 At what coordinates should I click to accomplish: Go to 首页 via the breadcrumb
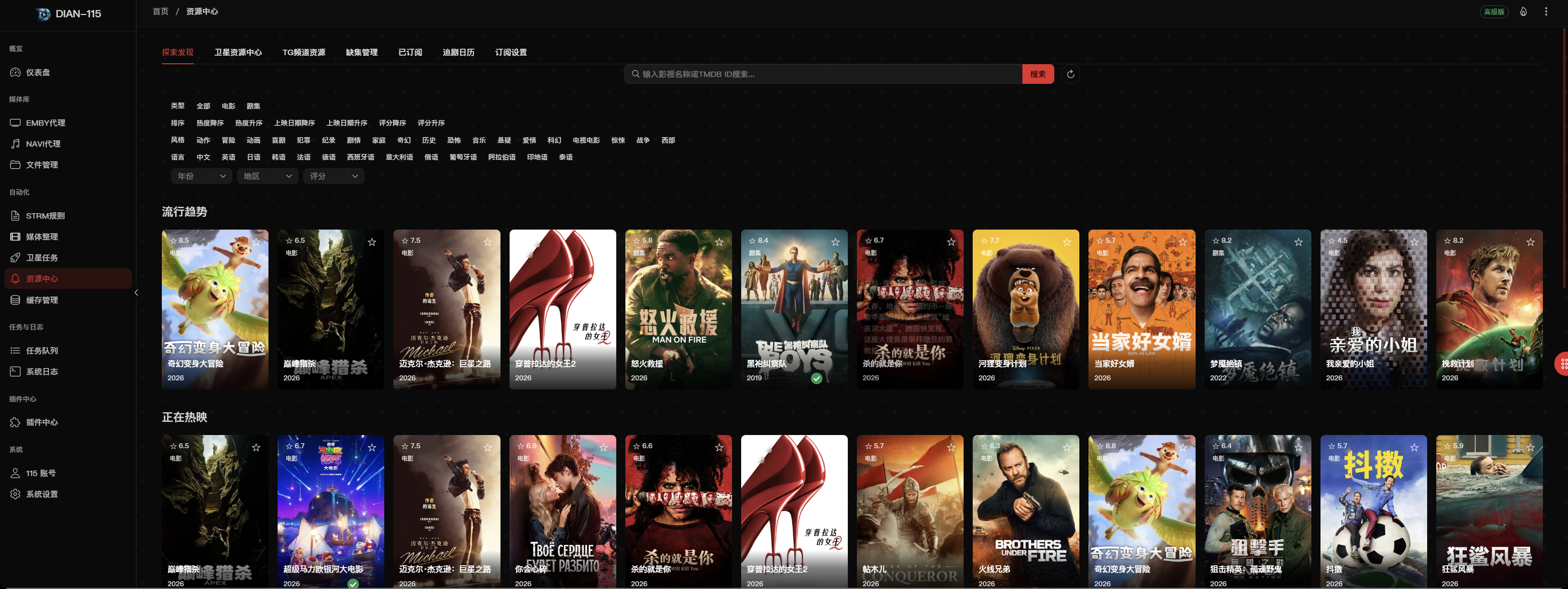[x=160, y=11]
